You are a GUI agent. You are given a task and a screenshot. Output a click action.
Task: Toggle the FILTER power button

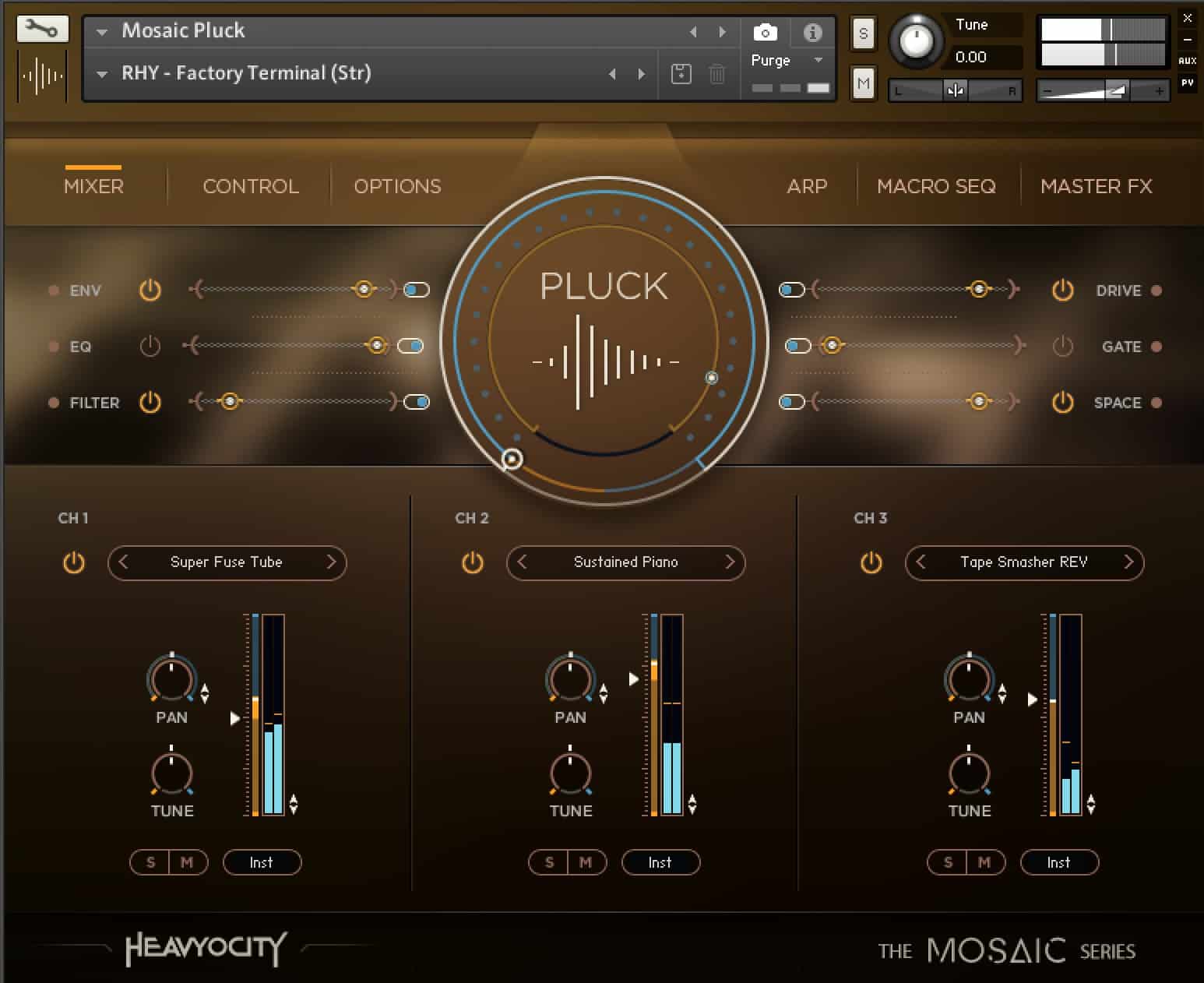click(x=150, y=403)
